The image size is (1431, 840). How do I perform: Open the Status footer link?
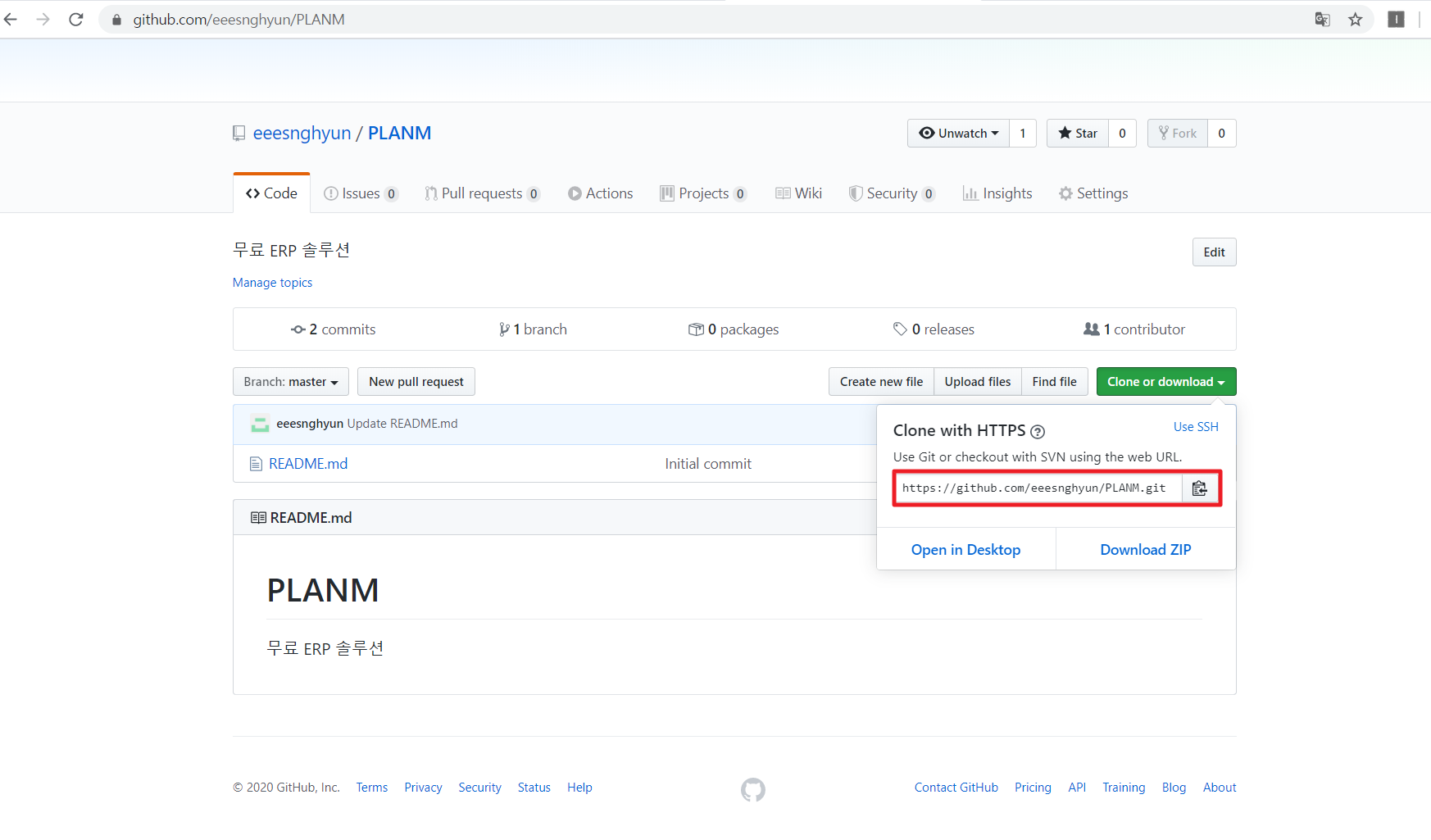(x=534, y=788)
